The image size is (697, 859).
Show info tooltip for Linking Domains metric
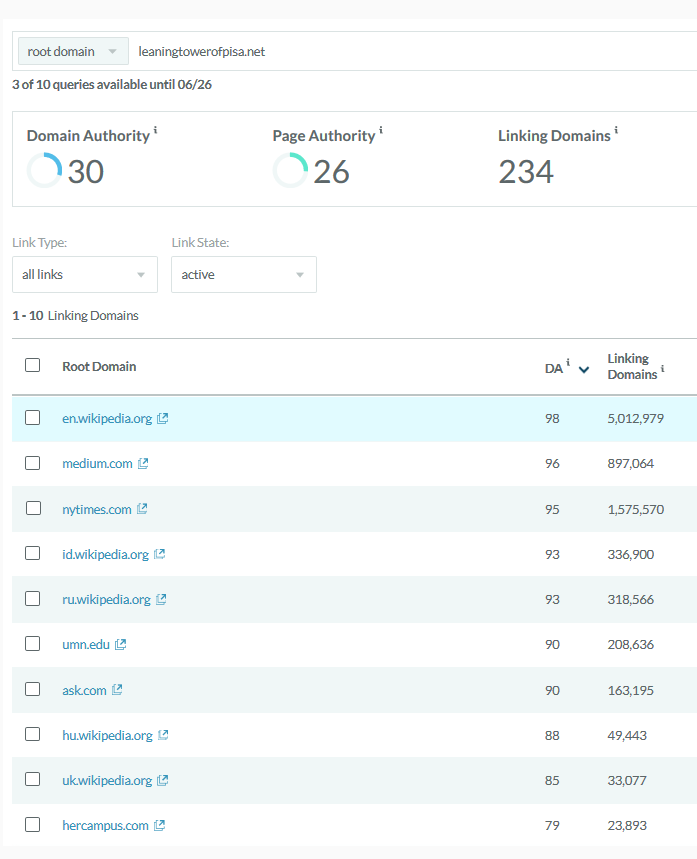coord(616,130)
